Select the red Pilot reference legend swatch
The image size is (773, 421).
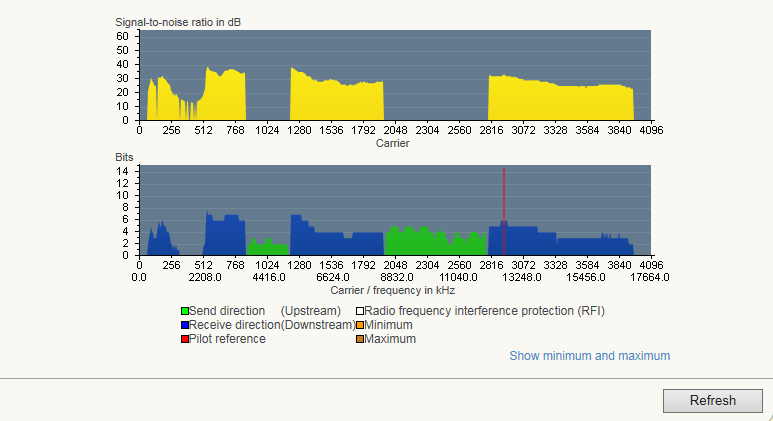(x=185, y=339)
